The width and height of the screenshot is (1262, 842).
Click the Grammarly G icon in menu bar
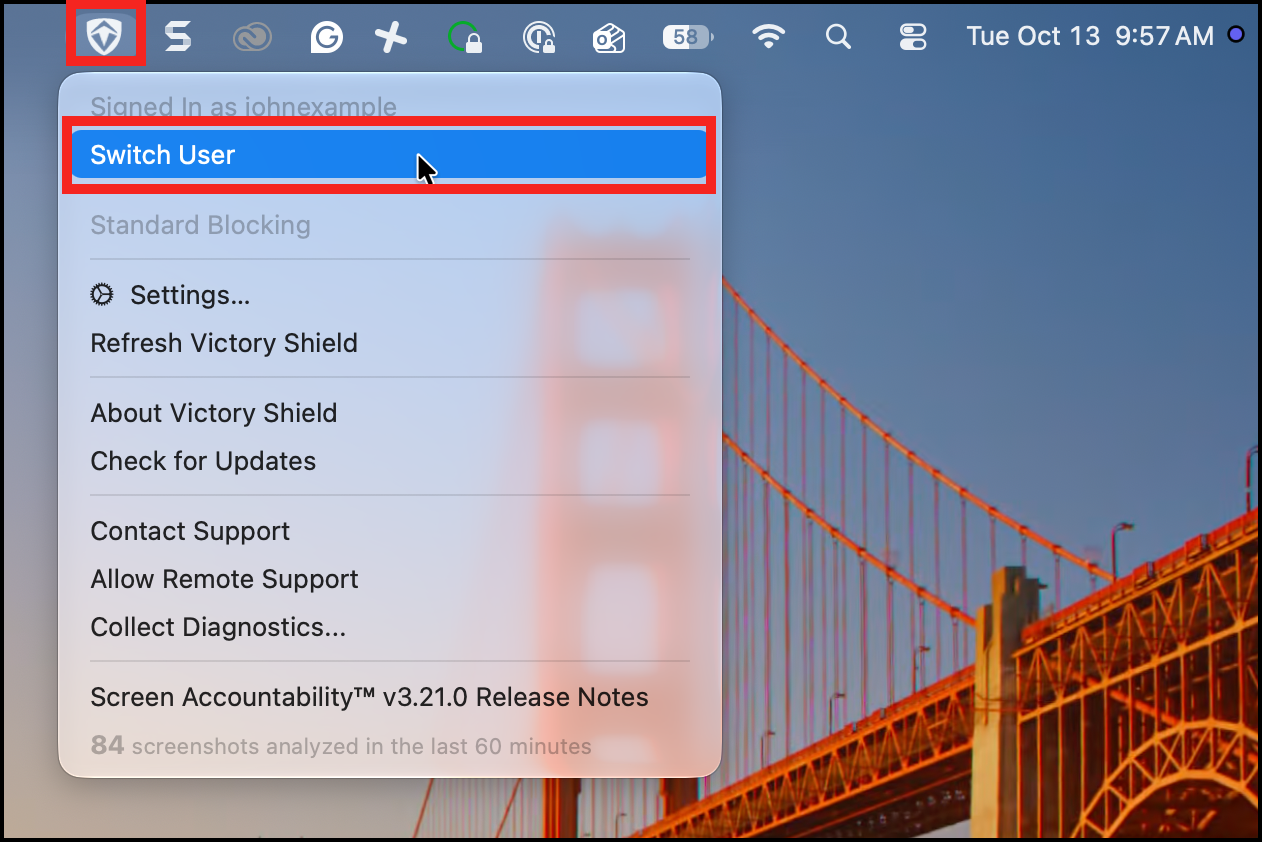[326, 38]
